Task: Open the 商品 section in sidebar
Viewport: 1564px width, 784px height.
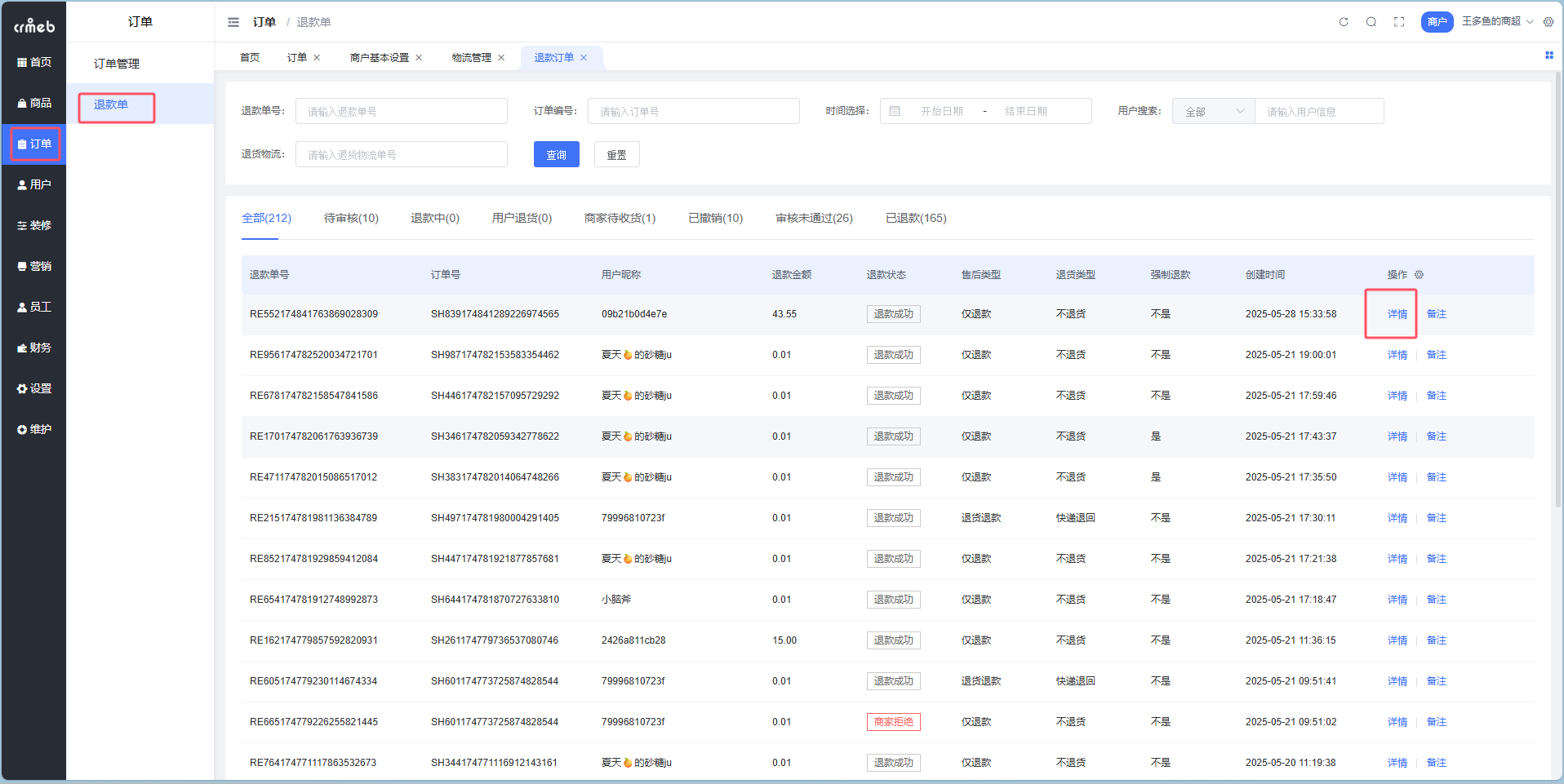Action: (x=33, y=103)
